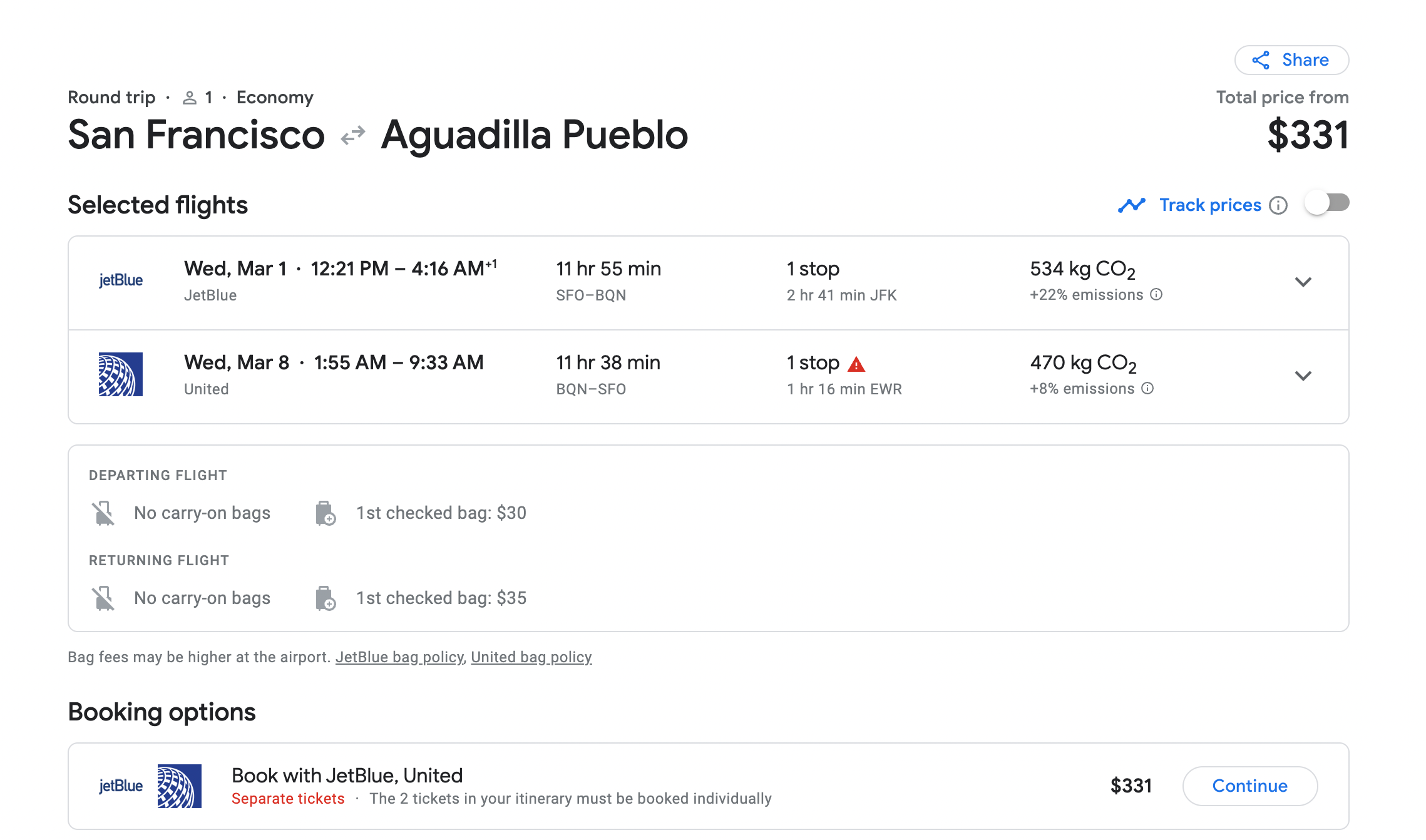Click the Track prices graph icon

[x=1132, y=205]
